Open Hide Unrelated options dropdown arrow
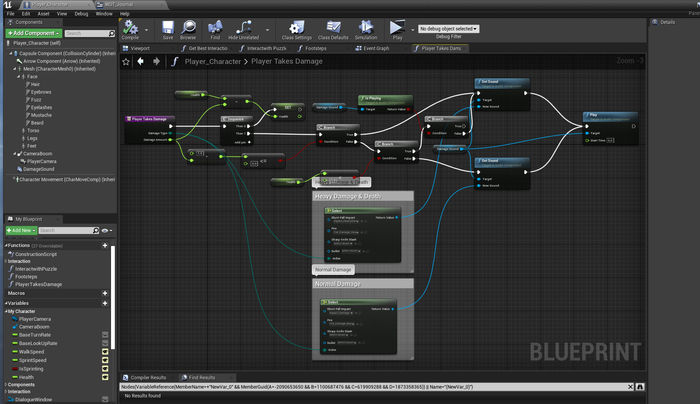Viewport: 700px width, 404px height. (267, 30)
